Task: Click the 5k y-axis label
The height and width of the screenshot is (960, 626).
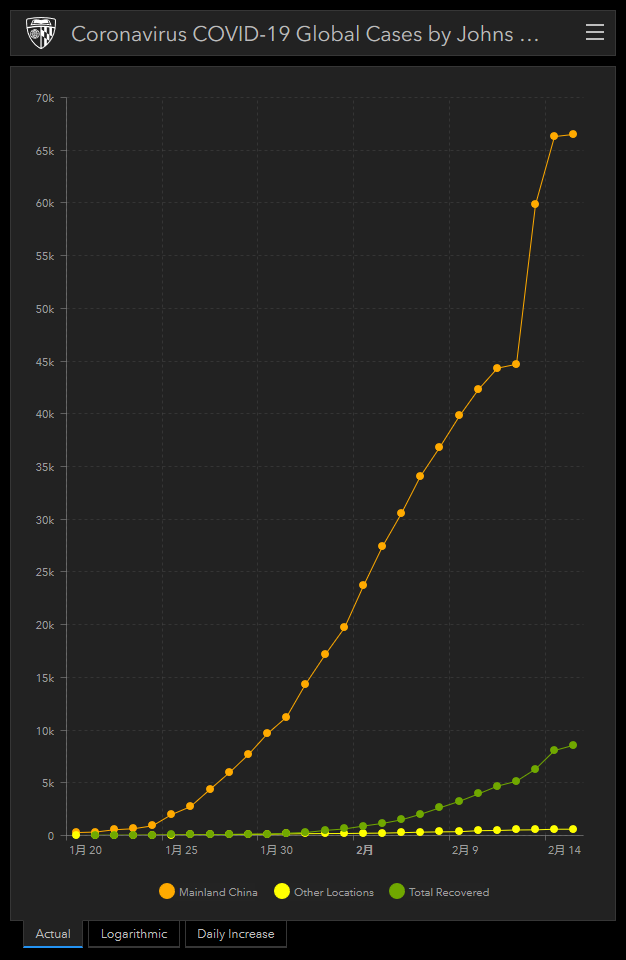Action: pyautogui.click(x=48, y=783)
